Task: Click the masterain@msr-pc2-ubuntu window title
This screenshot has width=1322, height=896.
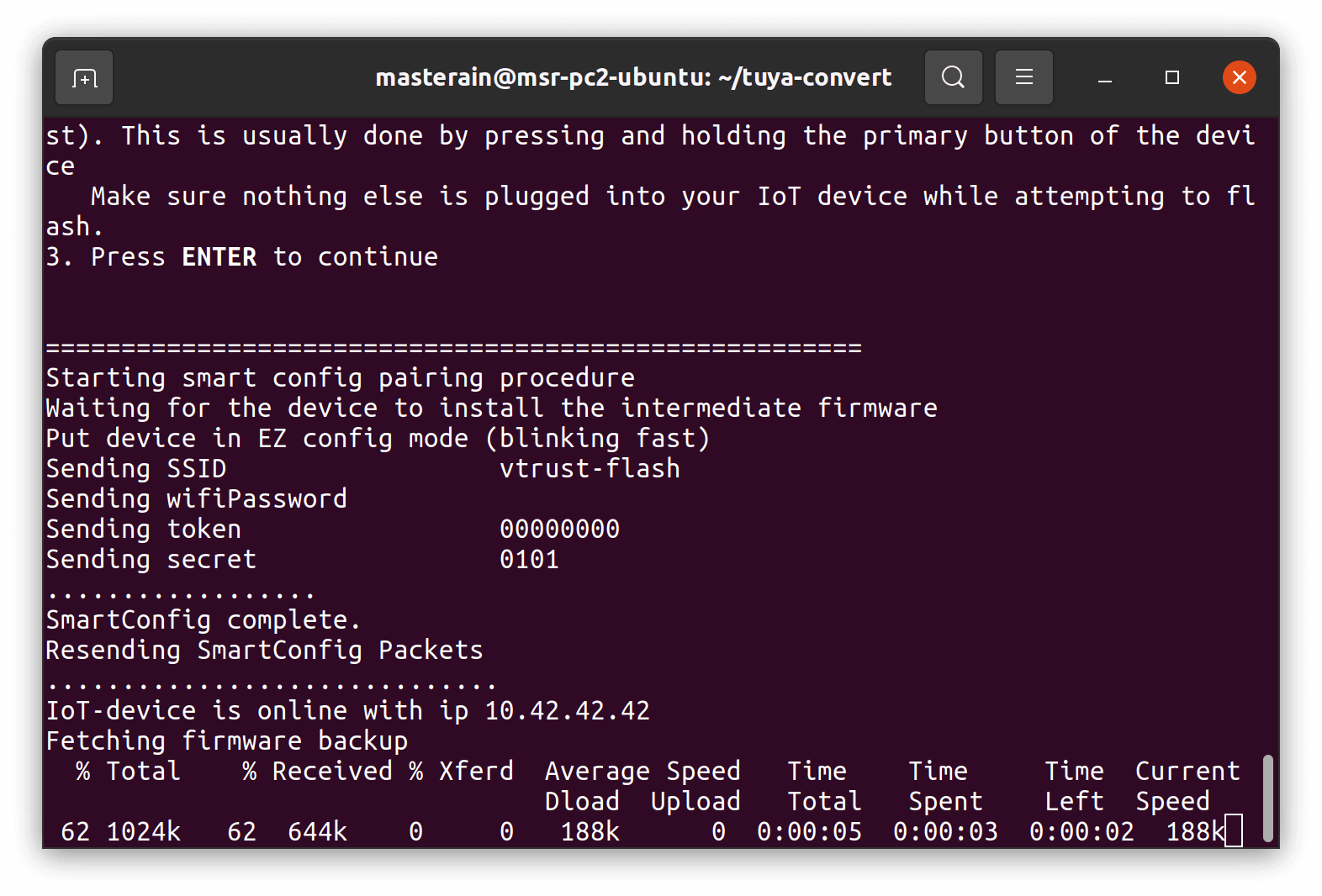Action: click(x=632, y=78)
